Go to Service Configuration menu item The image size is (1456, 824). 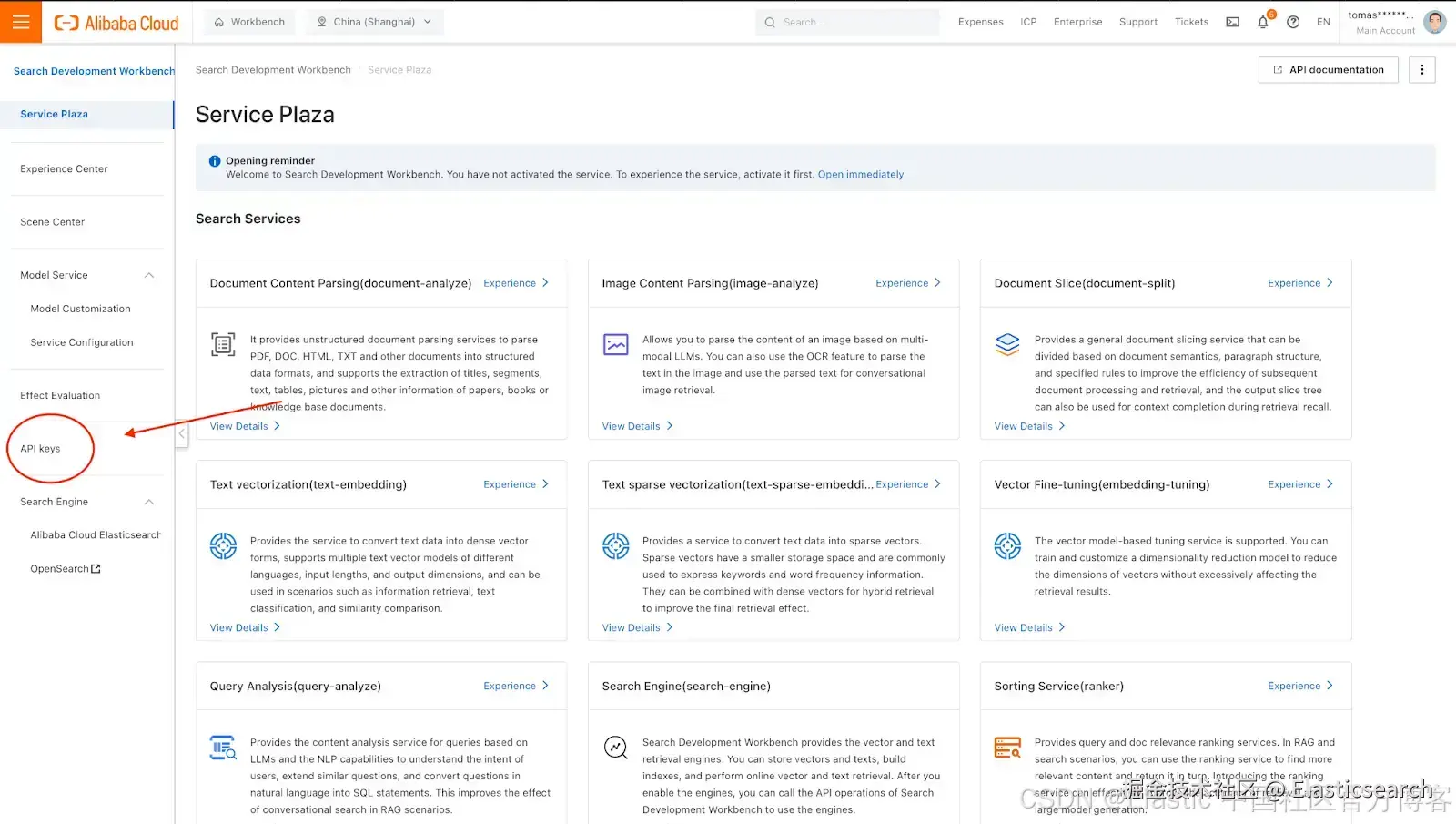pyautogui.click(x=82, y=342)
